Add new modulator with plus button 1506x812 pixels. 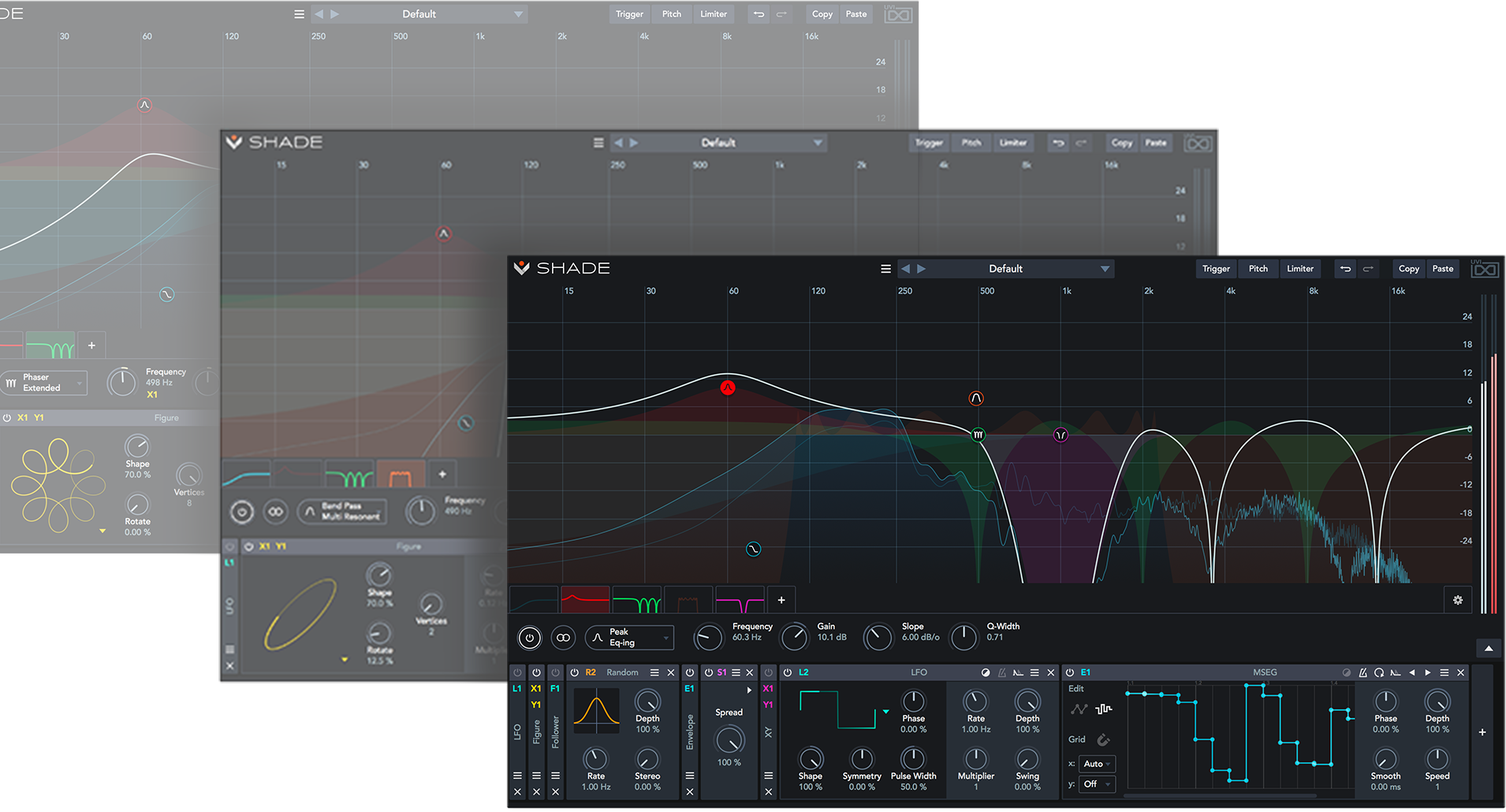coord(1482,732)
